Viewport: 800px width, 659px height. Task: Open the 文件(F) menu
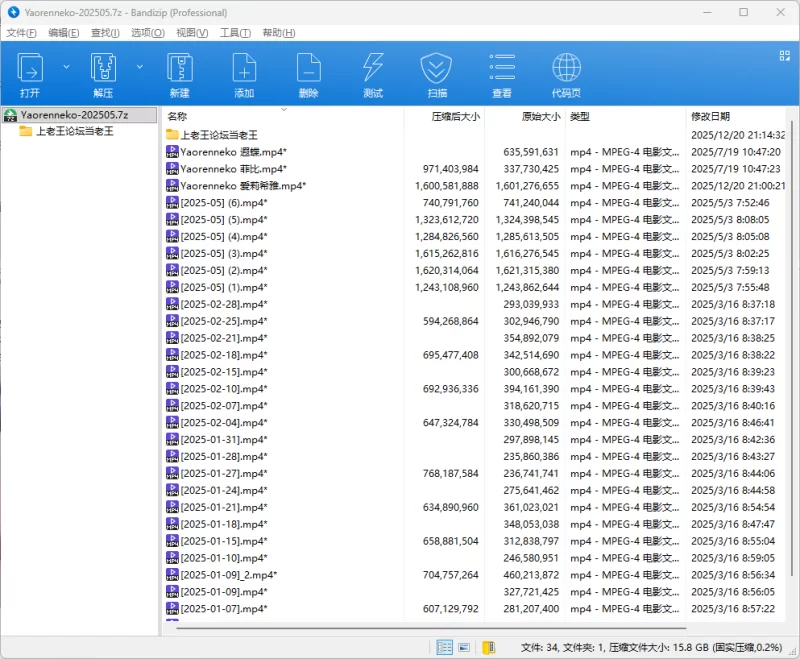[22, 32]
